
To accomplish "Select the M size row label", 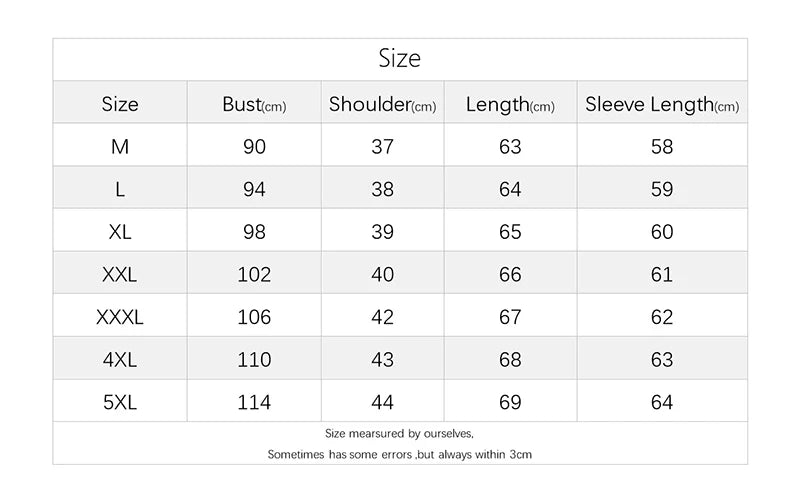I will 120,146.
